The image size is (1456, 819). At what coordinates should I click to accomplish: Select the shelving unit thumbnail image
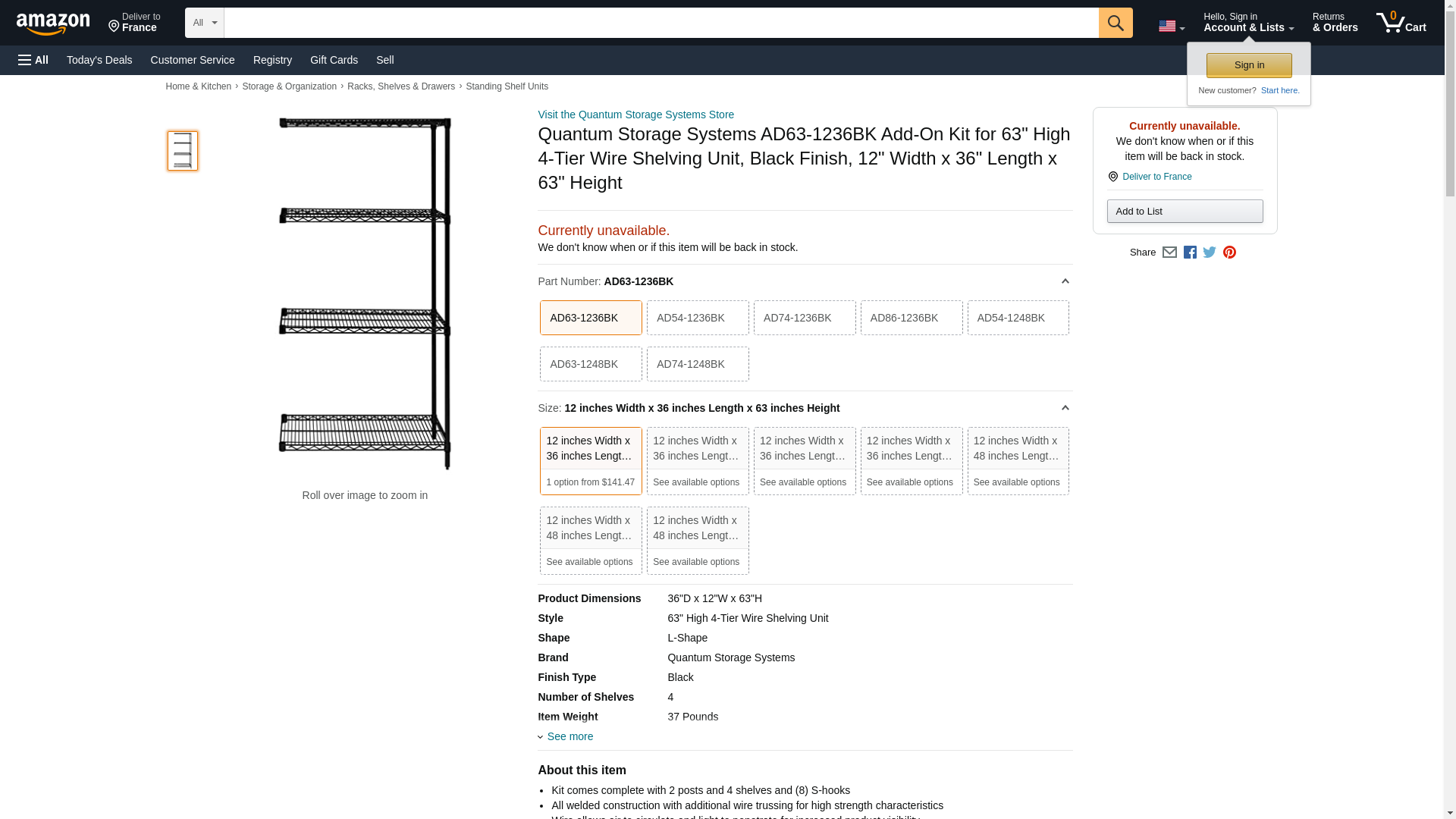pos(182,150)
